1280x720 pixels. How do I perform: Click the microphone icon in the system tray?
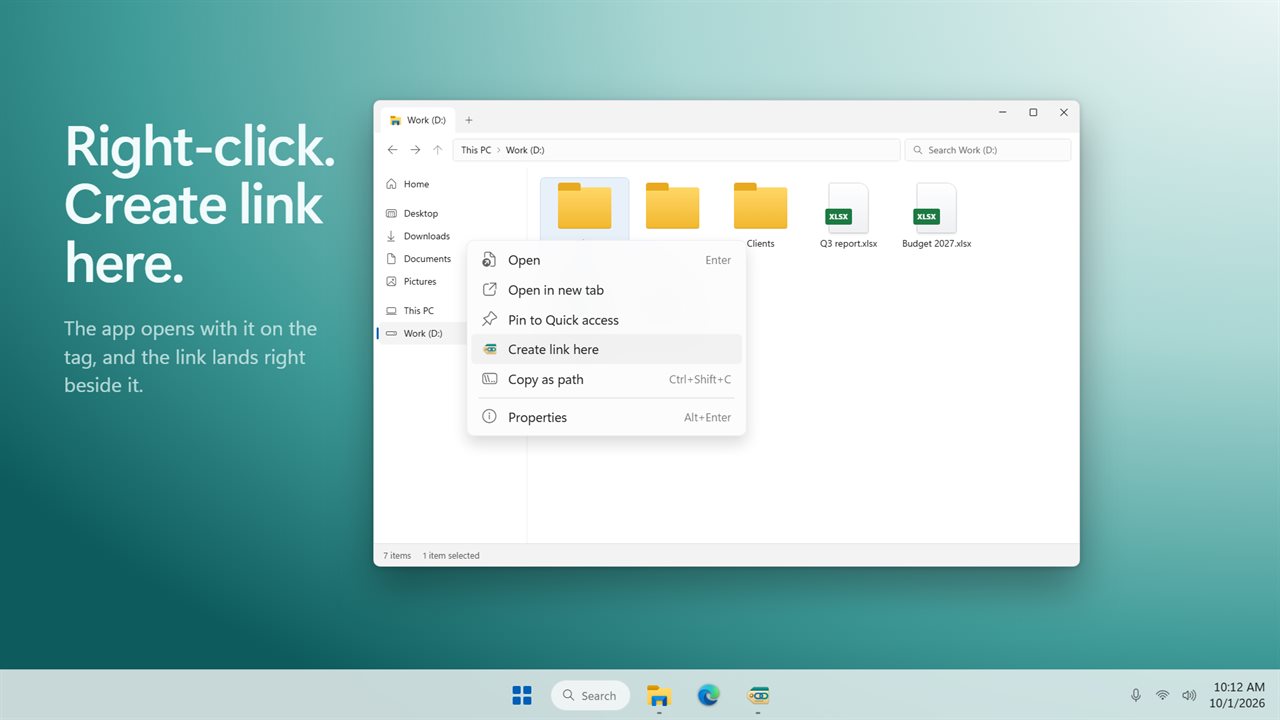(x=1136, y=695)
